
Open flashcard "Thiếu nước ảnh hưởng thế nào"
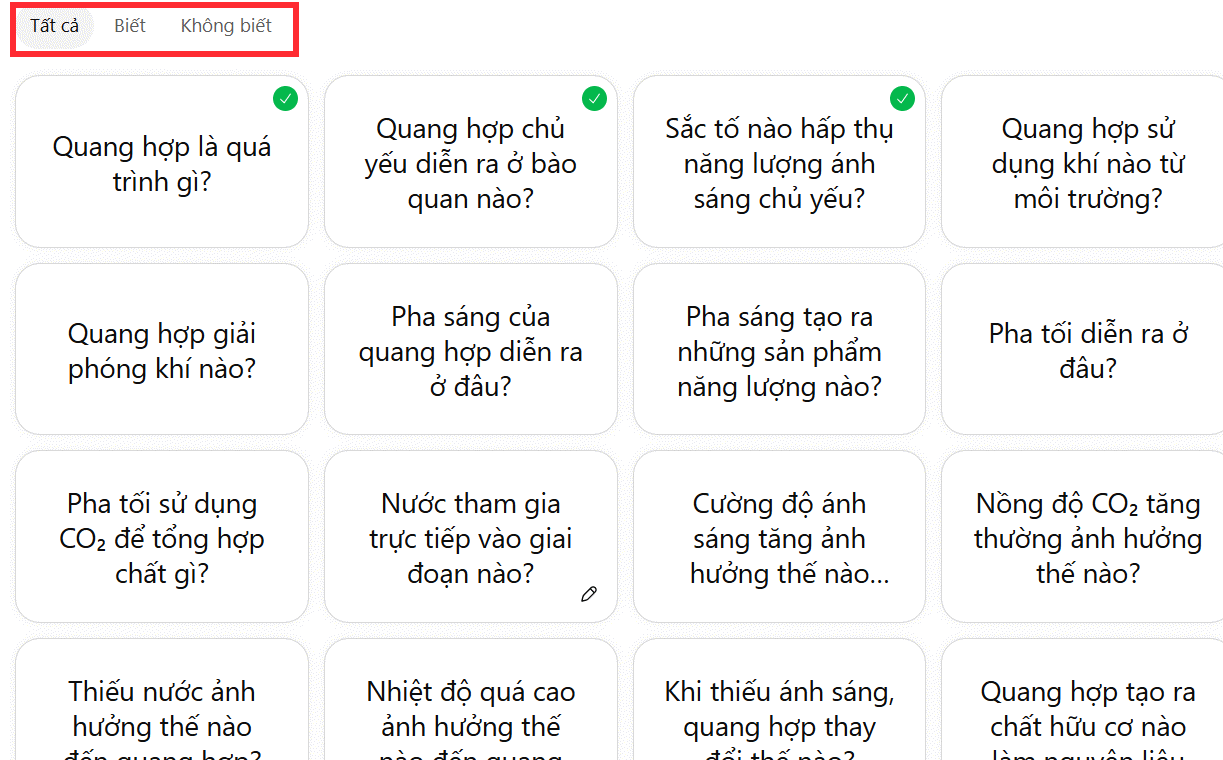coord(162,700)
